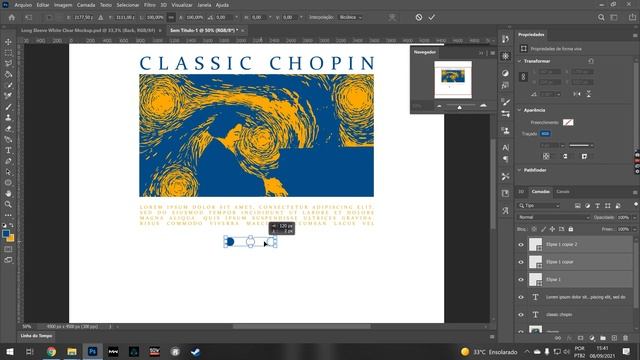Select the Ellipse shape tool

point(8,182)
